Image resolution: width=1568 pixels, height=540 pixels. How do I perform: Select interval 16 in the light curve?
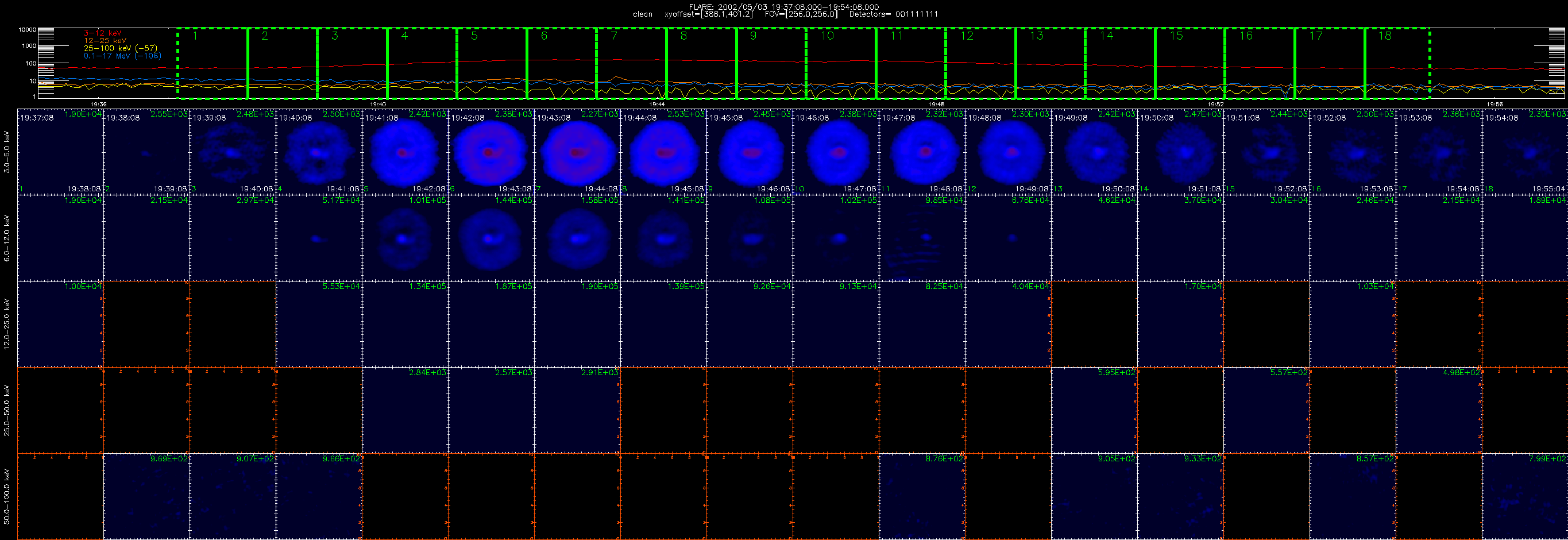pos(1260,63)
